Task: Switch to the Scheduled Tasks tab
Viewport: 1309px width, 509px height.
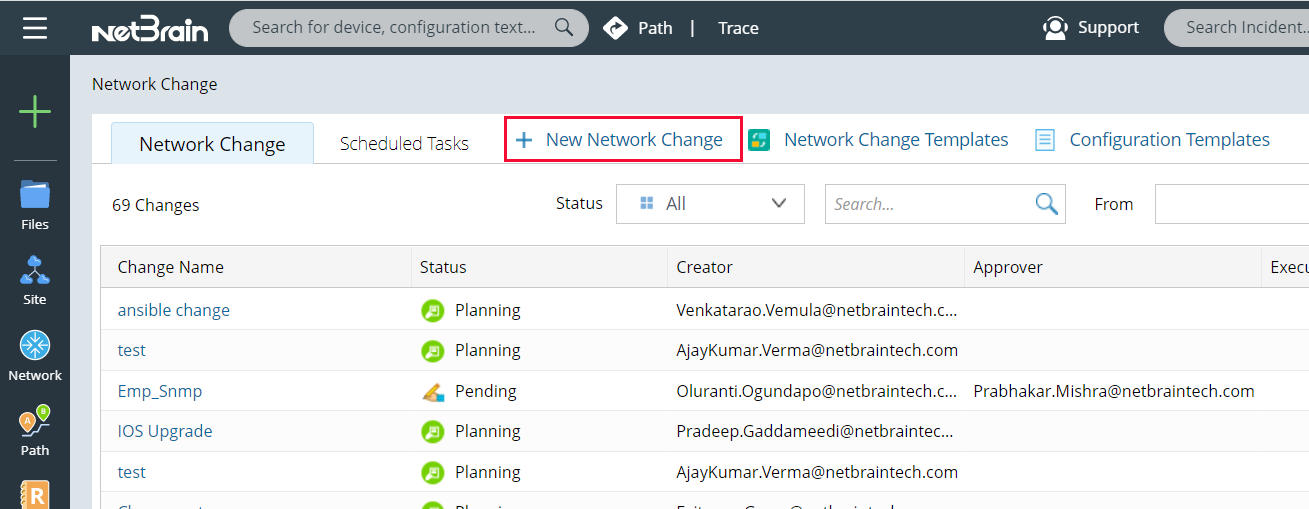Action: point(404,144)
